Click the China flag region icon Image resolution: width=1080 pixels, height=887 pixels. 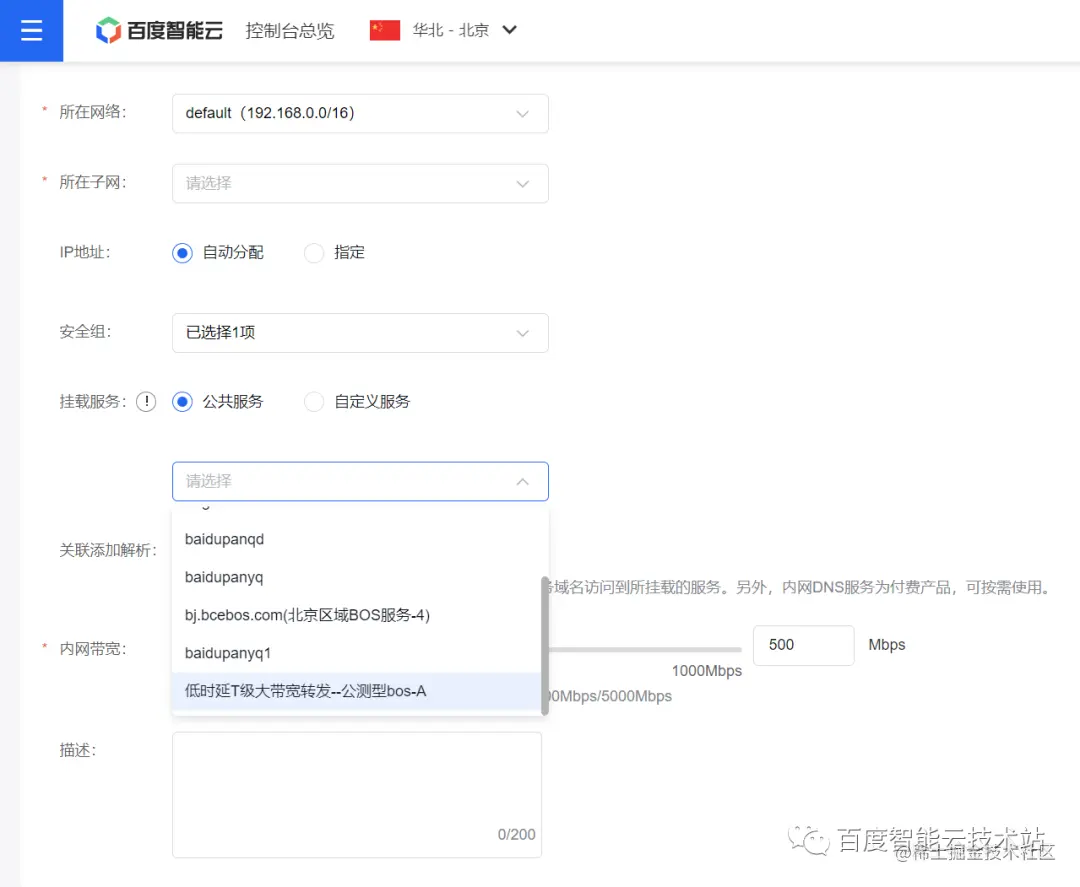384,30
